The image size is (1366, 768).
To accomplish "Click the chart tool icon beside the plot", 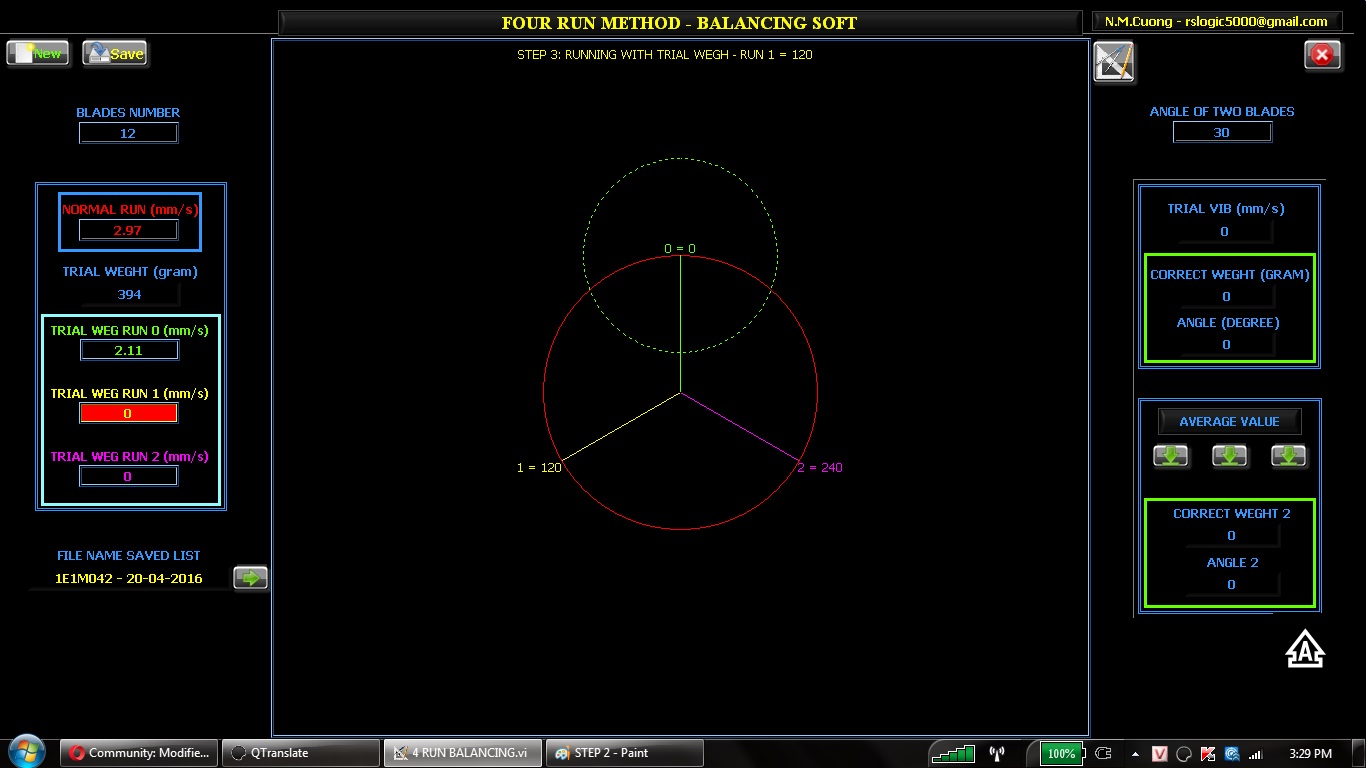I will (1114, 62).
